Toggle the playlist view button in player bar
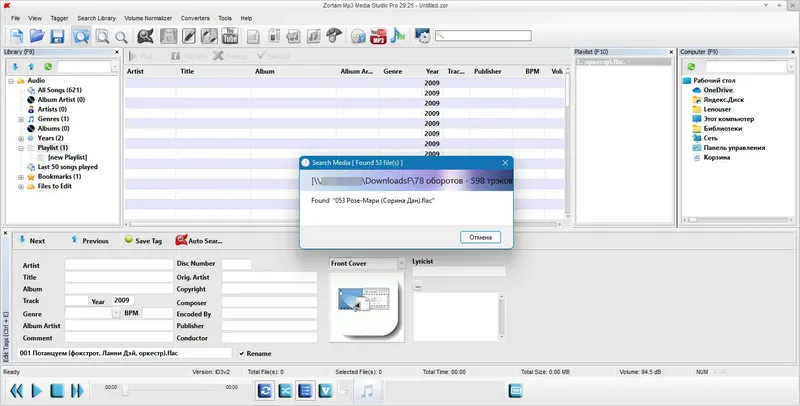The width and height of the screenshot is (800, 406). point(305,391)
